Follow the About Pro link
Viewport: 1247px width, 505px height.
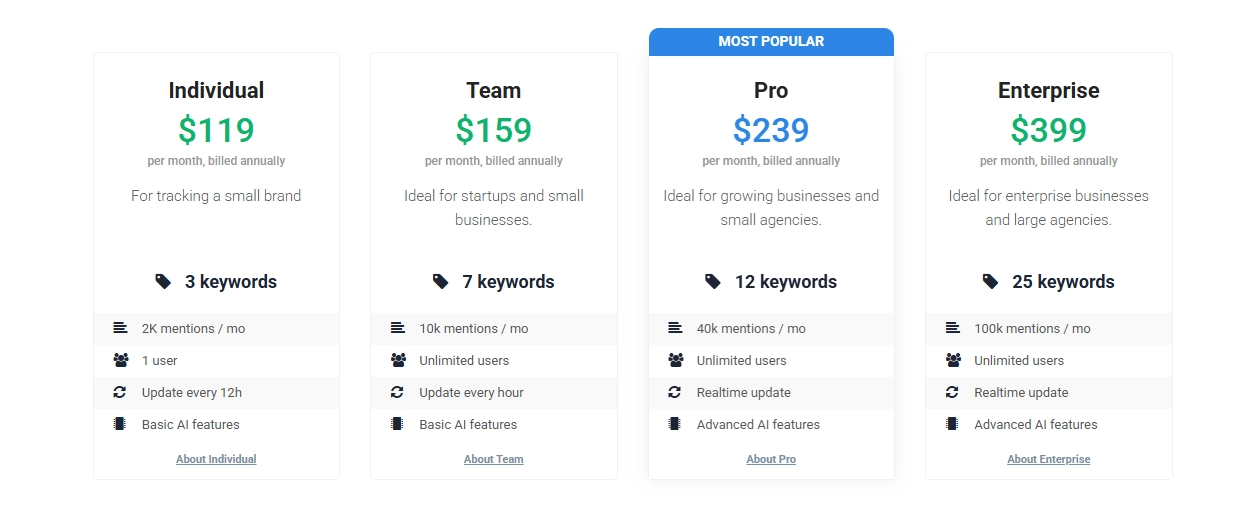click(x=771, y=459)
